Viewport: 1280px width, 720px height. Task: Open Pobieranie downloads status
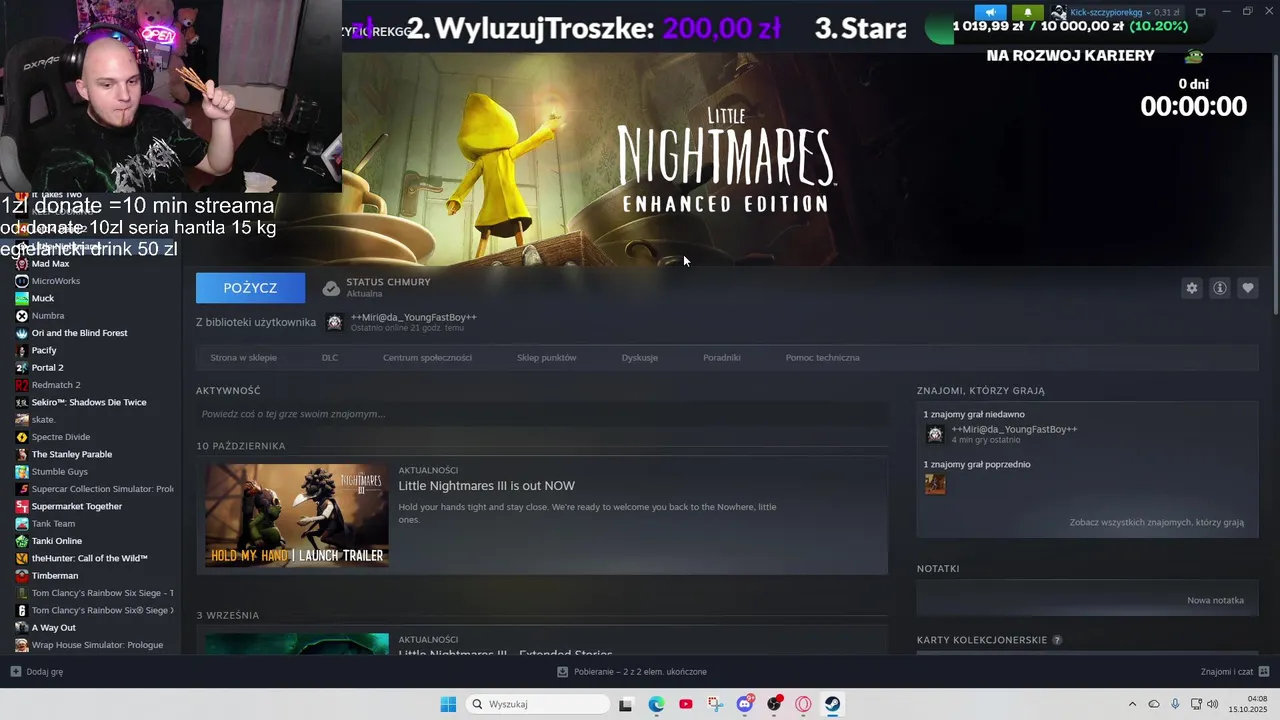click(632, 672)
